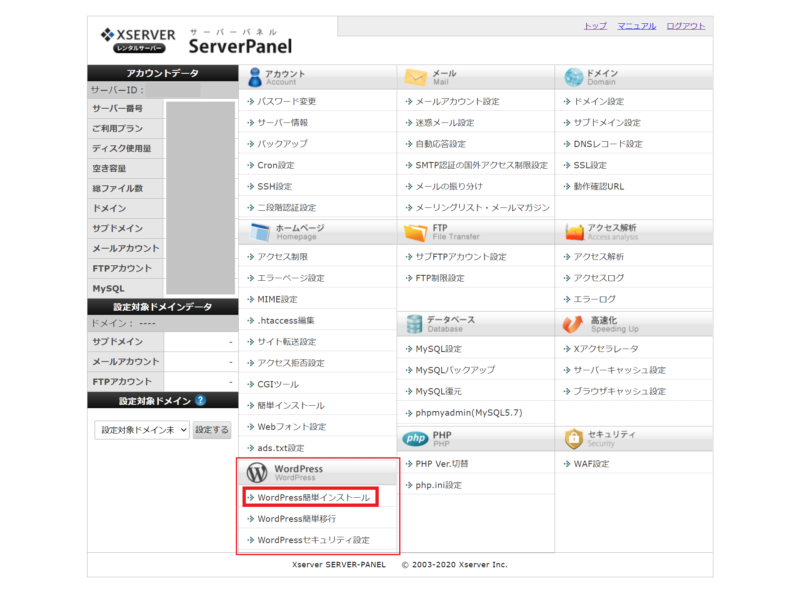Open phpmyadmin(MySQL5.7)
Screen dimensions: 800x596
tap(469, 413)
